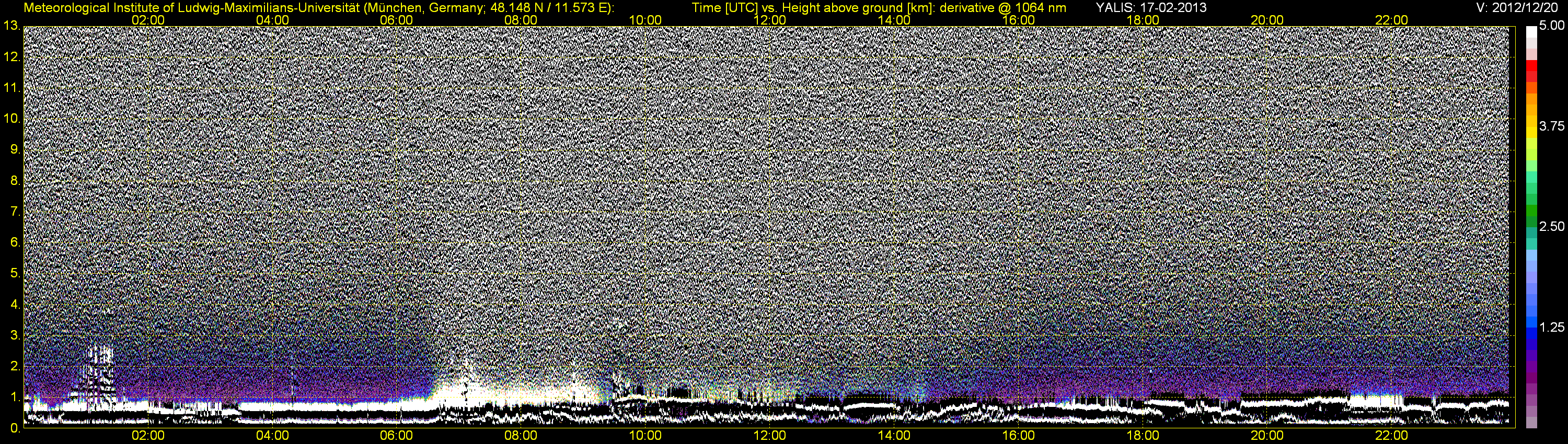Viewport: 1568px width, 444px height.
Task: Click the 'YALIS: 17-02-2013' date label
Action: (x=1151, y=8)
